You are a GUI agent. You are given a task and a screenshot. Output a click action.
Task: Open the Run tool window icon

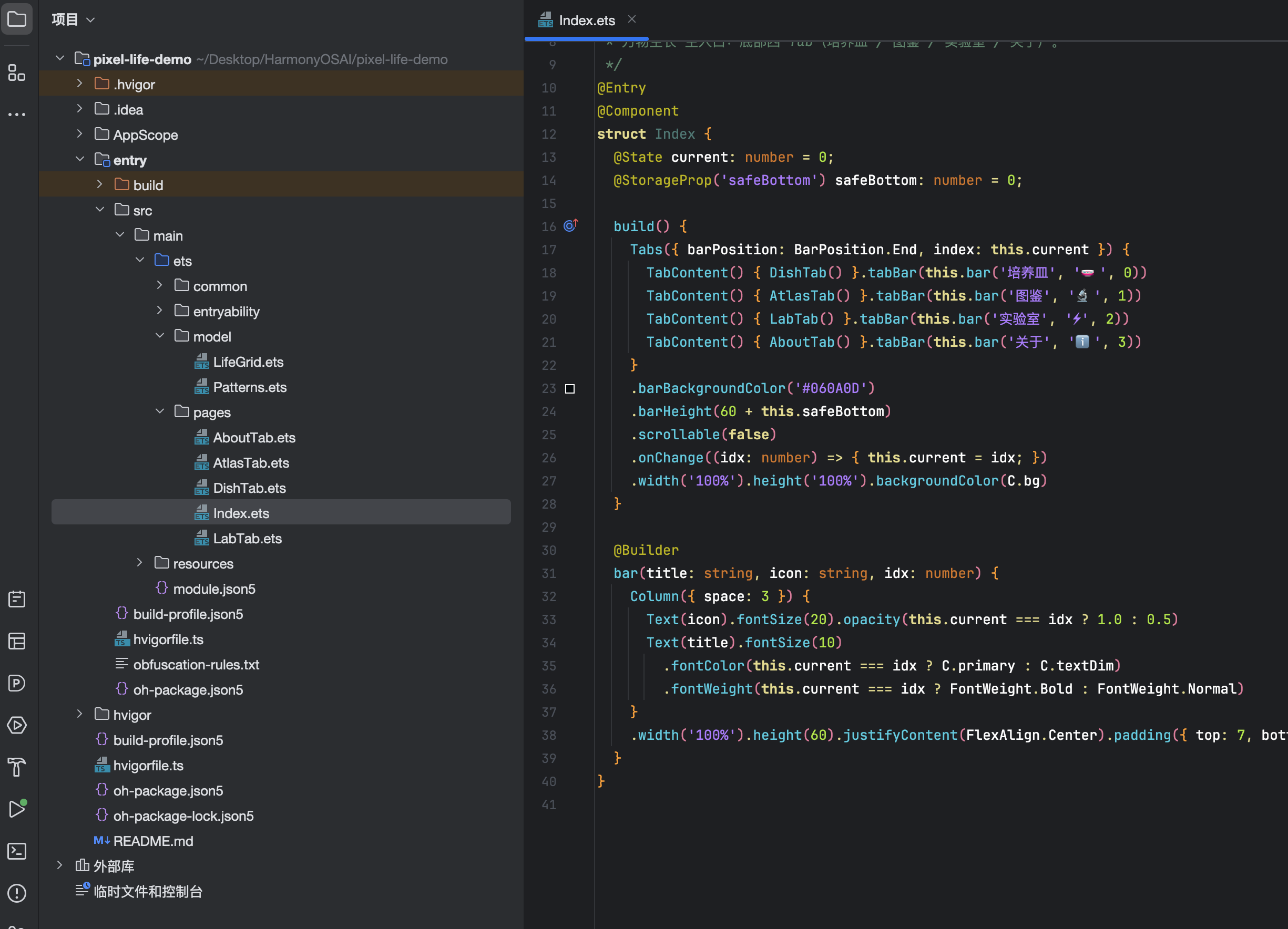16,809
